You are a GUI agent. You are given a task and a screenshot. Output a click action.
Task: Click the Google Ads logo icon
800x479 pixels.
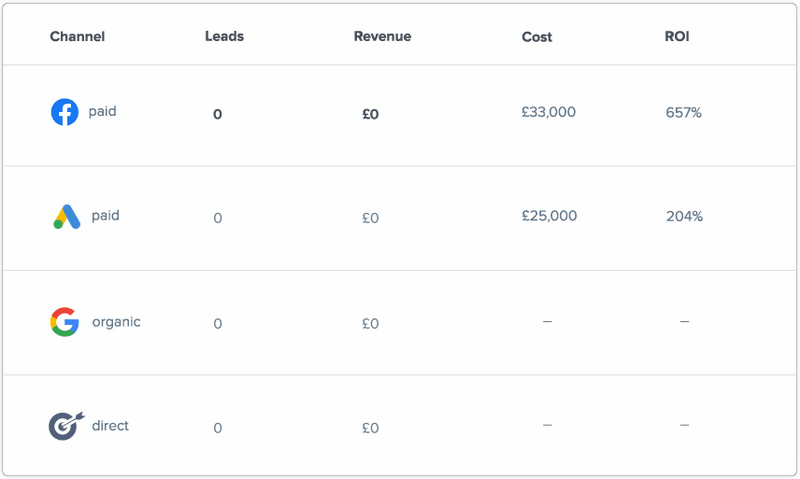[66, 216]
